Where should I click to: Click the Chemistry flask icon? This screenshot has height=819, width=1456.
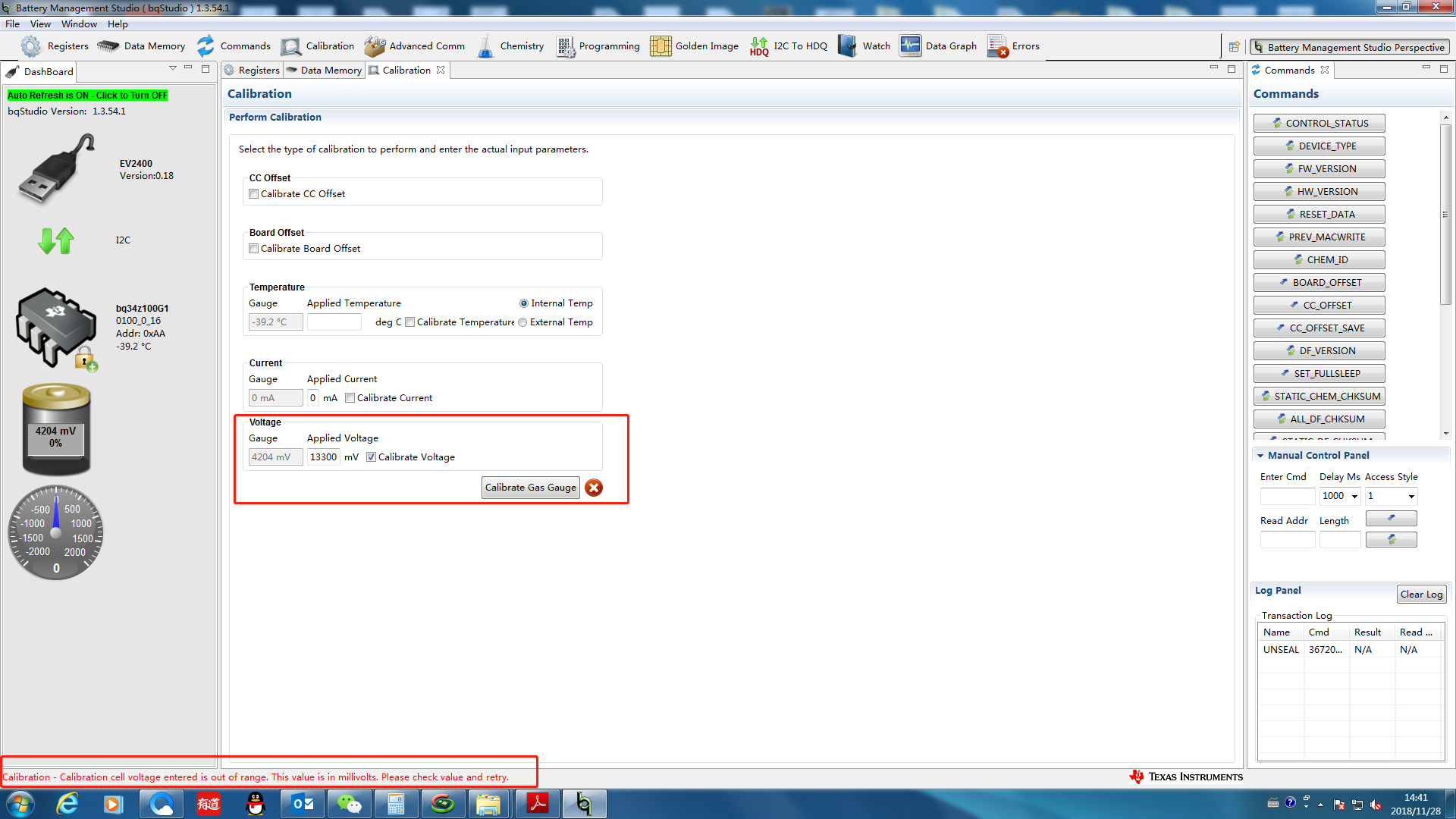point(485,46)
